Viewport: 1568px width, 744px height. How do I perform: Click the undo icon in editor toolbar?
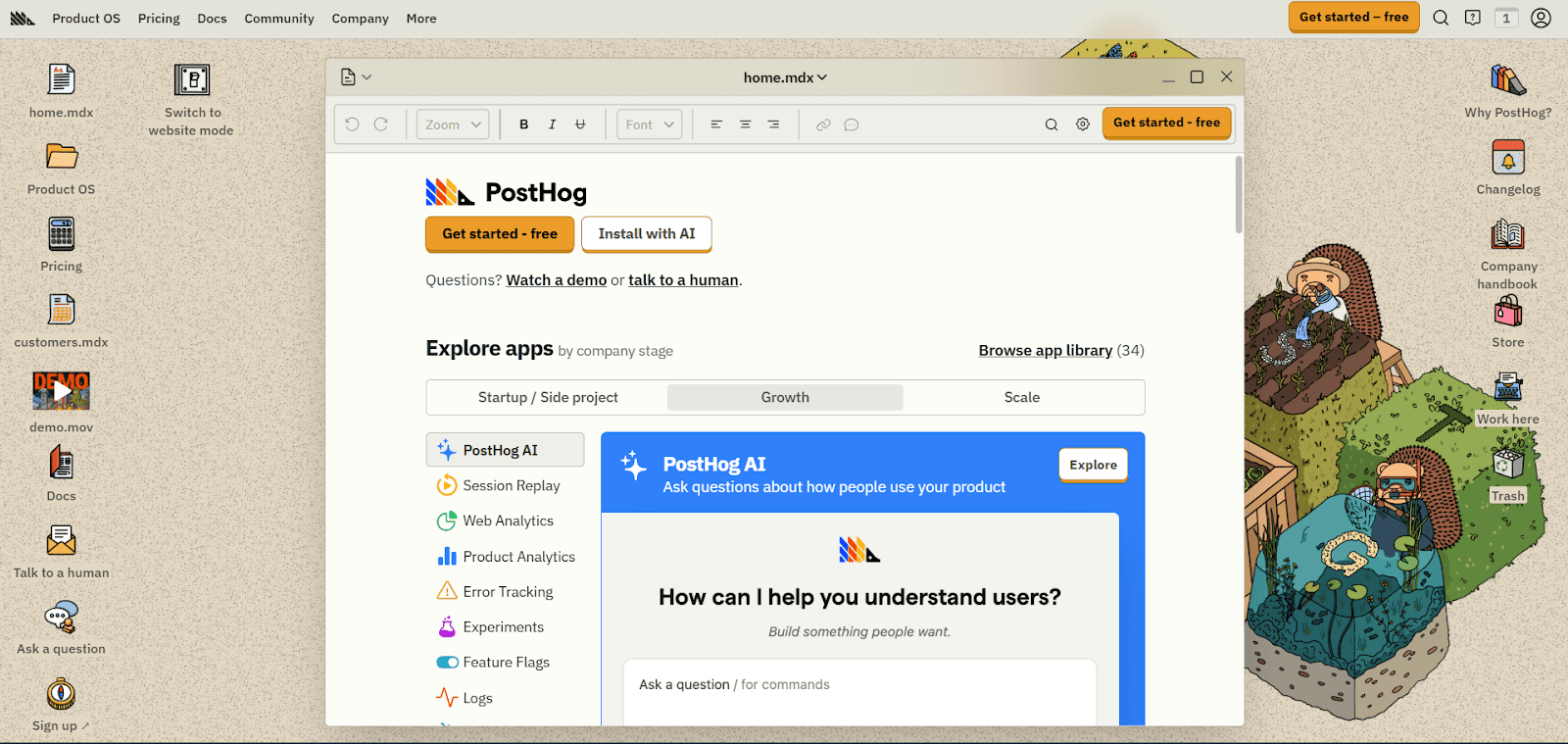click(x=352, y=124)
